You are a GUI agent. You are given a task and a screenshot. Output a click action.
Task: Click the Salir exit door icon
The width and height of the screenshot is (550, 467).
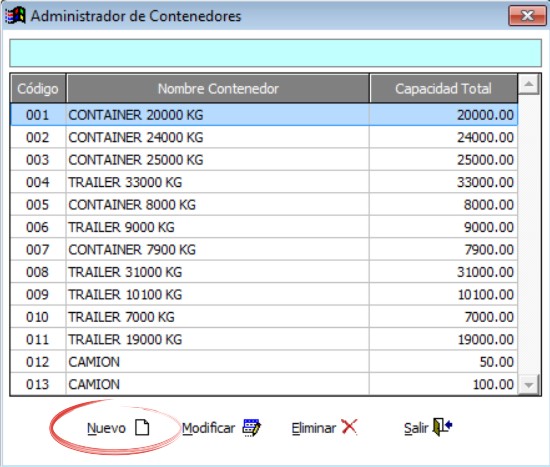tap(442, 427)
